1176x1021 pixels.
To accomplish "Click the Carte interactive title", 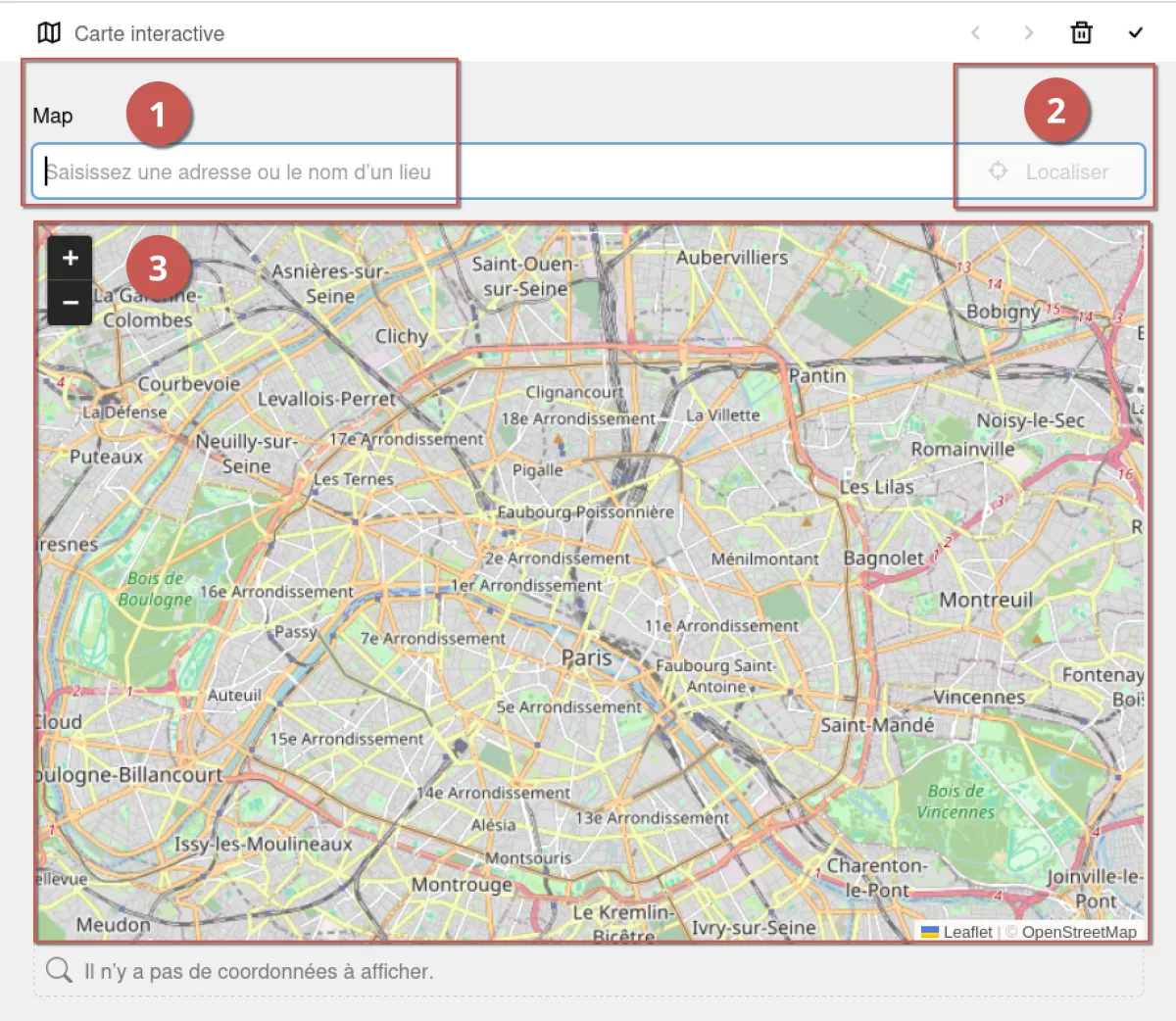I will coord(149,33).
